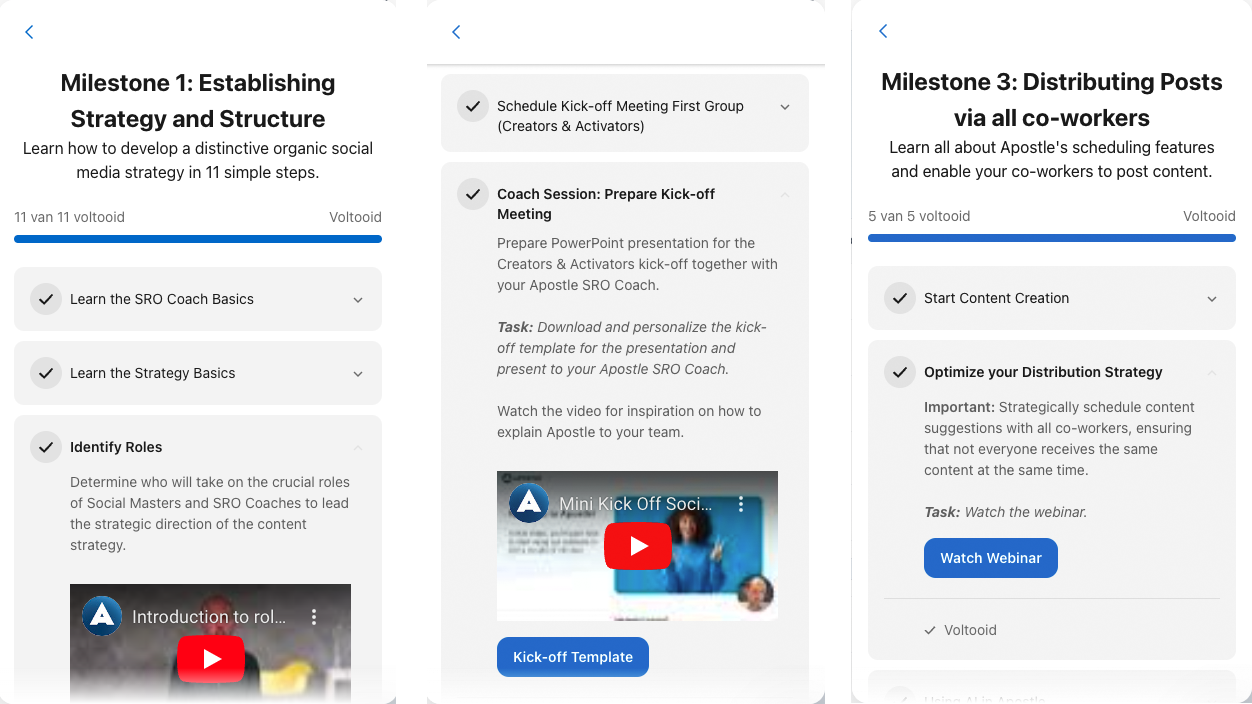Image resolution: width=1252 pixels, height=704 pixels.
Task: Download the Kick-off Template
Action: pos(573,657)
